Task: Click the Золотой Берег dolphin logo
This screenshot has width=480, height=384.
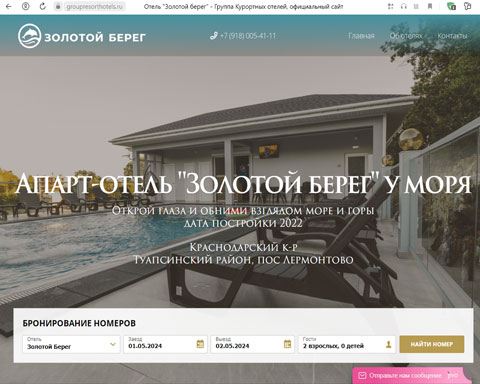Action: click(x=82, y=36)
